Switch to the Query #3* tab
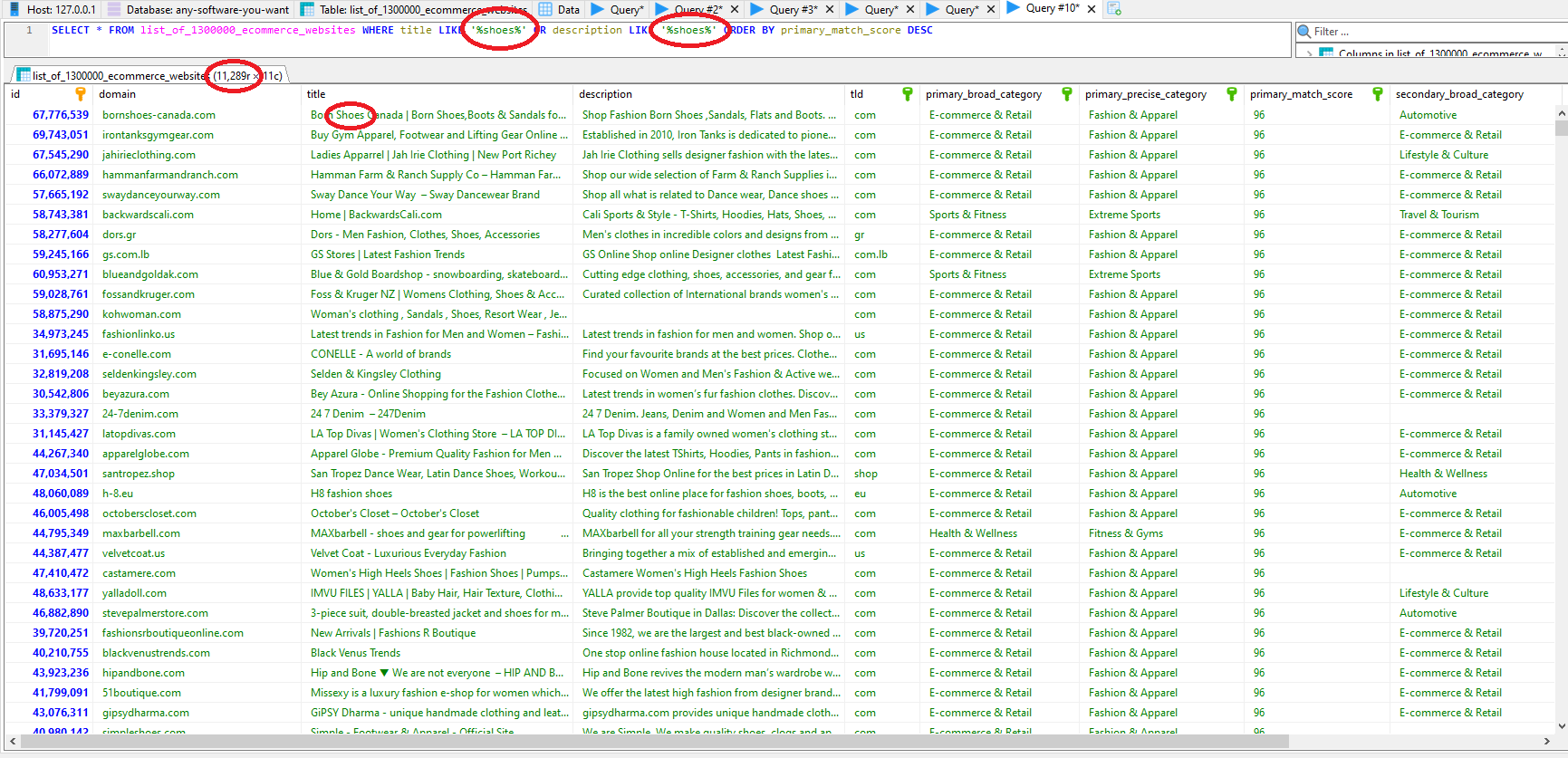The image size is (1568, 758). click(x=793, y=9)
